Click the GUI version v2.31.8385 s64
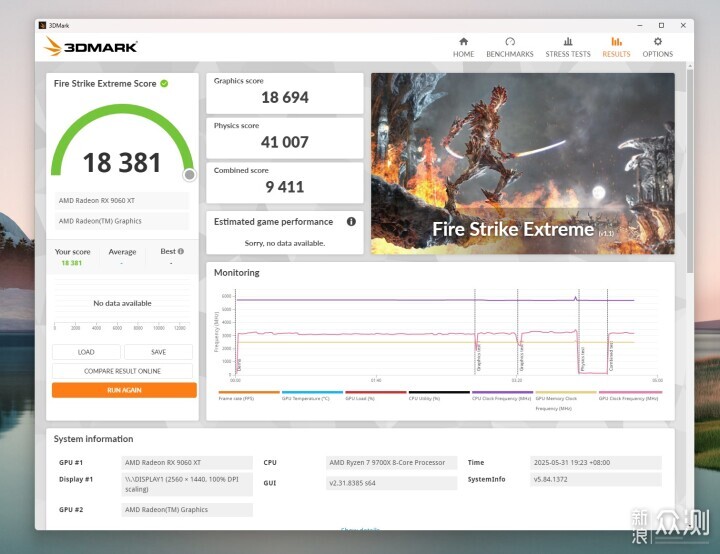The image size is (720, 554). coord(391,483)
